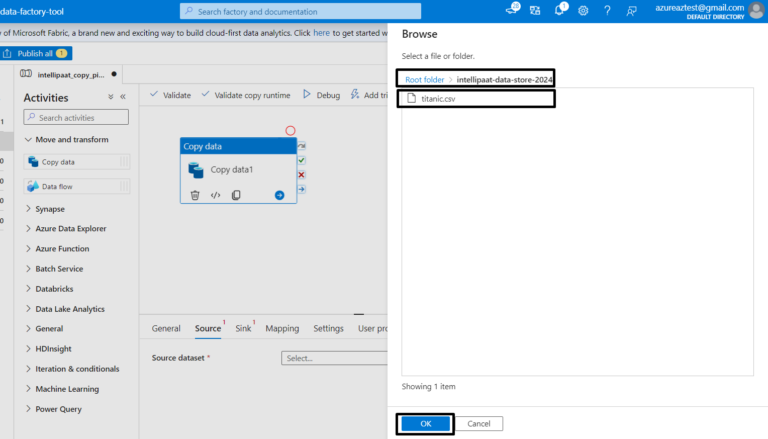Delete the Copy data1 activity with the trash icon
768x439 pixels.
click(x=195, y=195)
